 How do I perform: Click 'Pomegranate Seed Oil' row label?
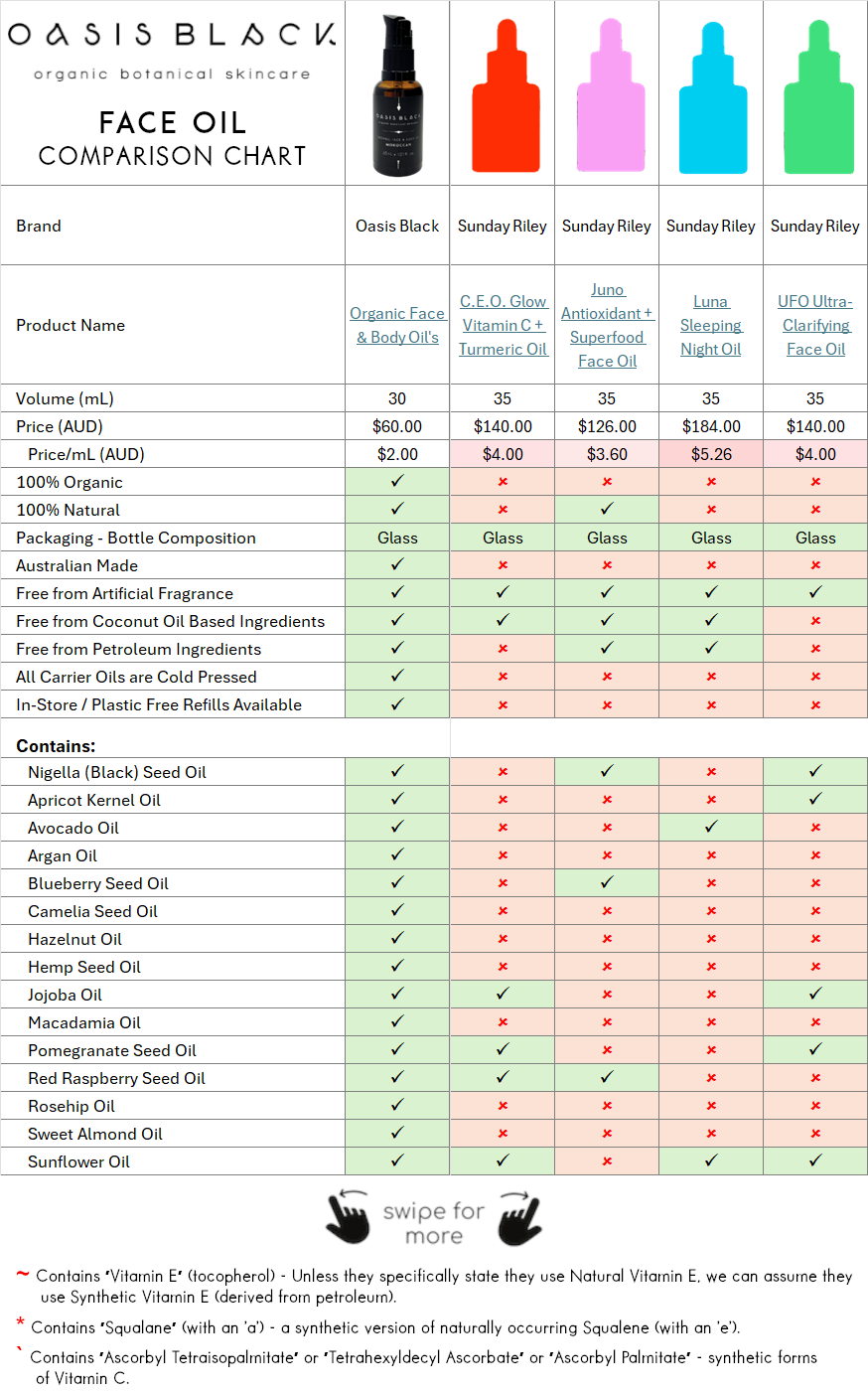click(x=112, y=1050)
